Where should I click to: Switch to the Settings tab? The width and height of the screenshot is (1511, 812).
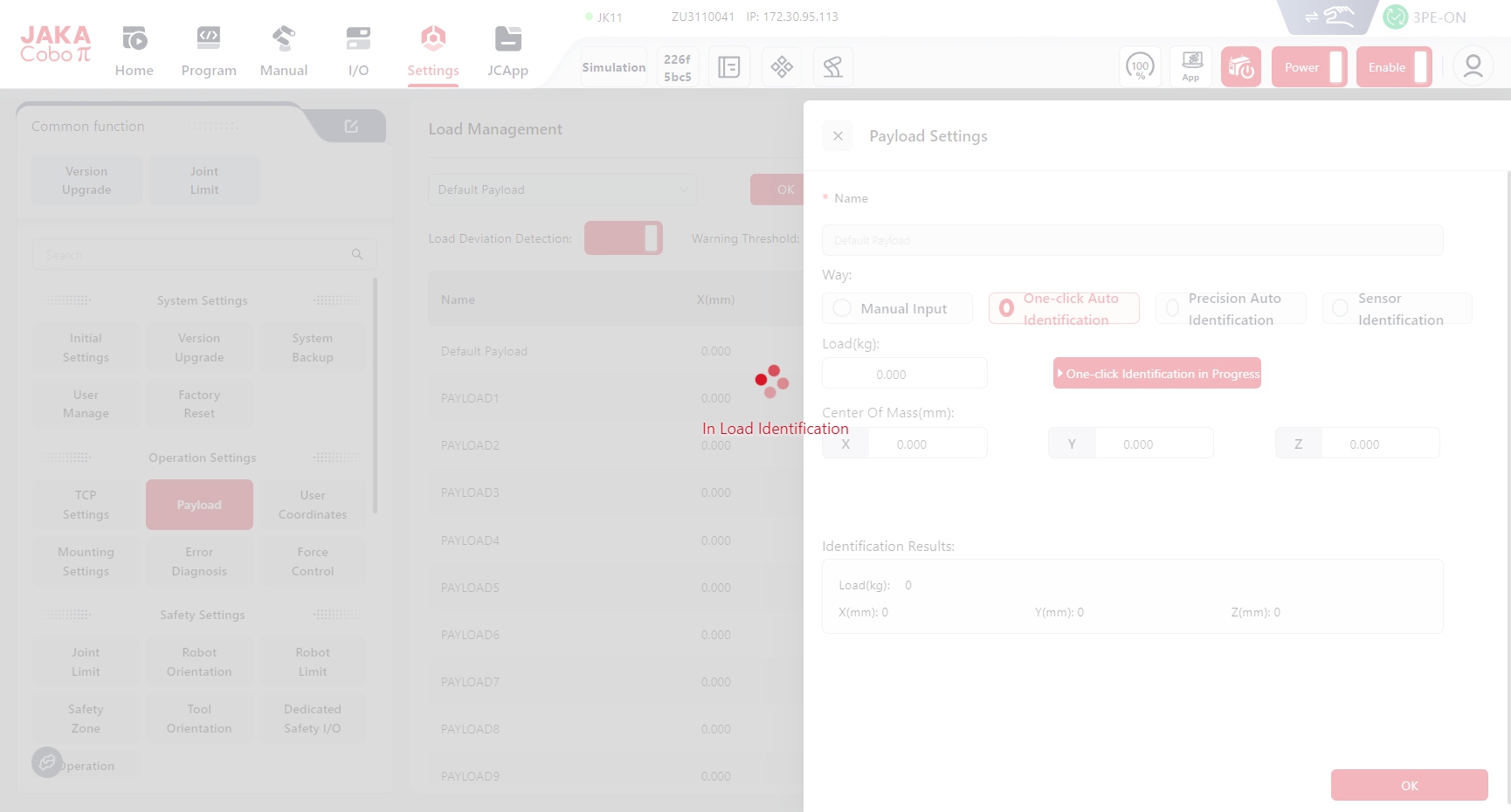point(433,52)
